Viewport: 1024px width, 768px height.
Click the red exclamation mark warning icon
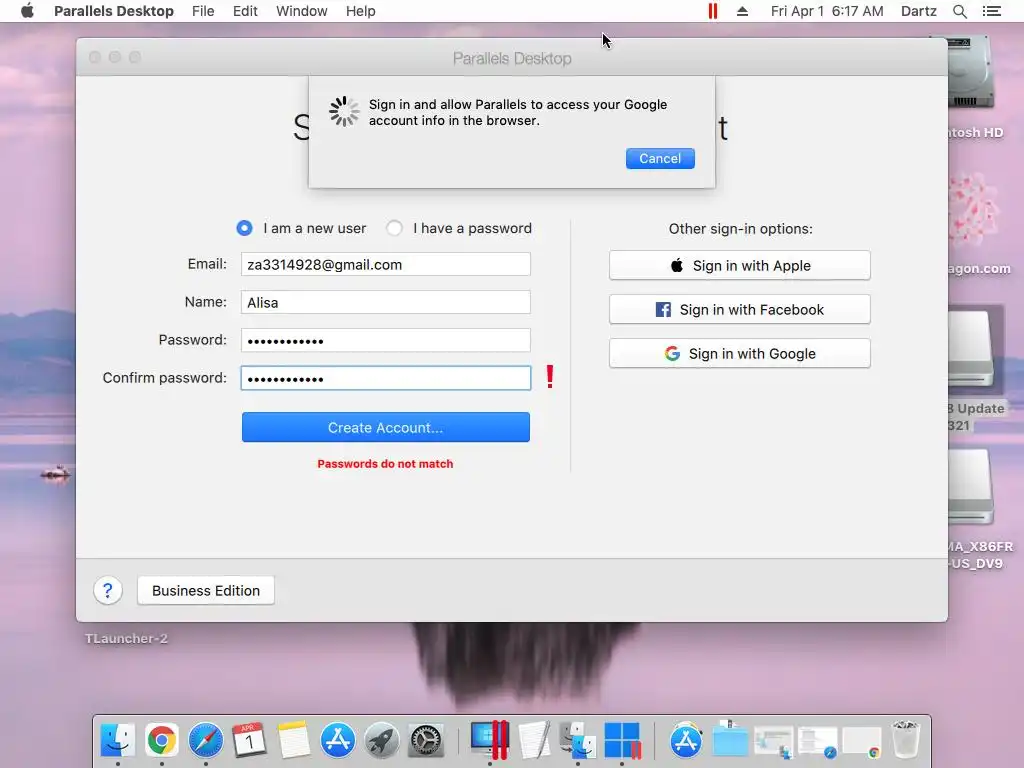tap(550, 377)
